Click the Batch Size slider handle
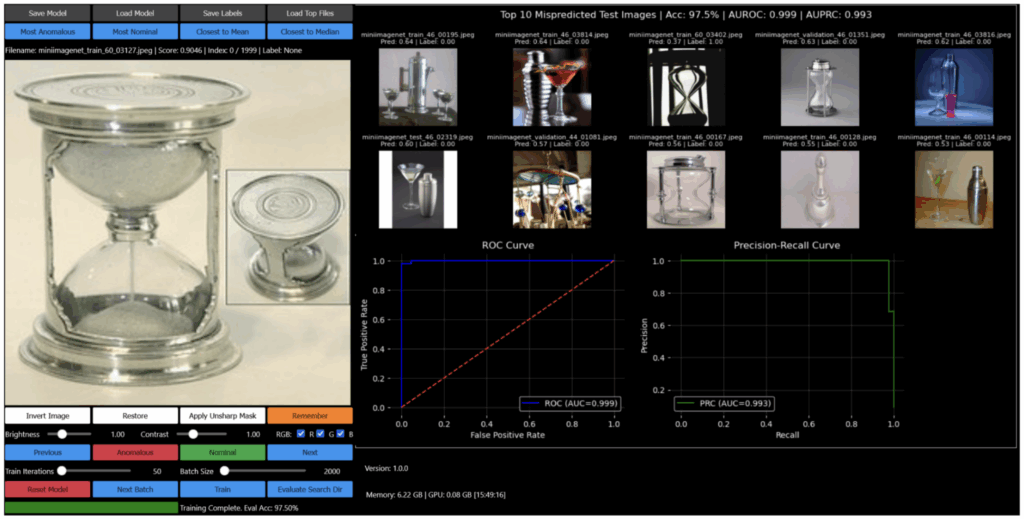 pyautogui.click(x=224, y=471)
